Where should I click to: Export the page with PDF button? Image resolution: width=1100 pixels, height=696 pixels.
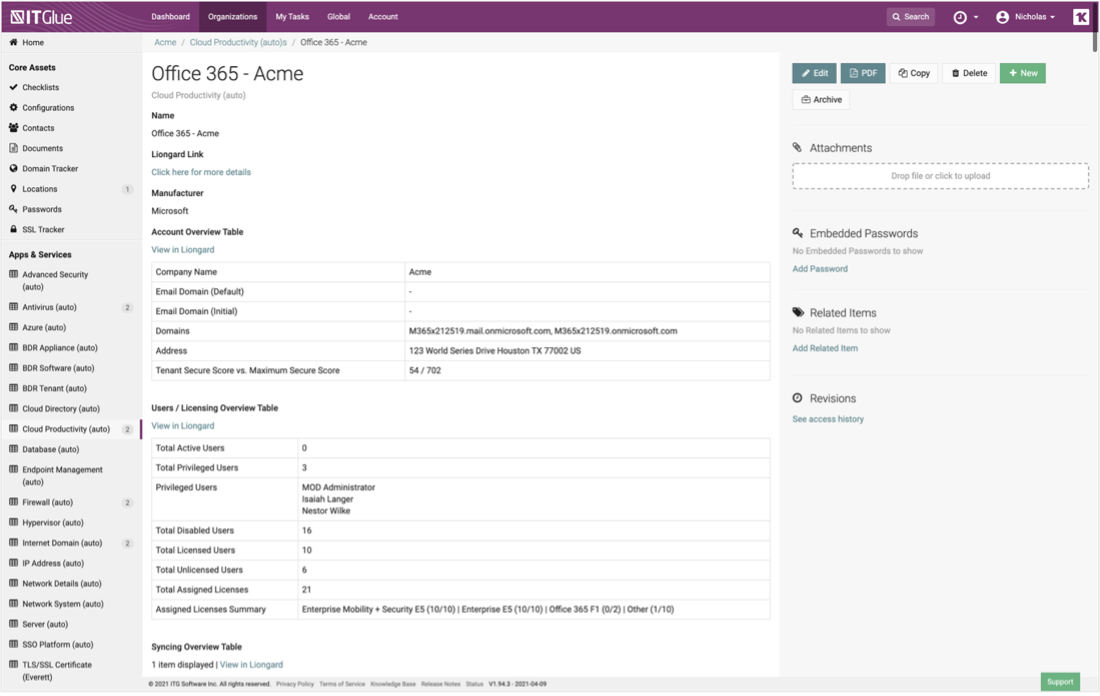click(863, 73)
